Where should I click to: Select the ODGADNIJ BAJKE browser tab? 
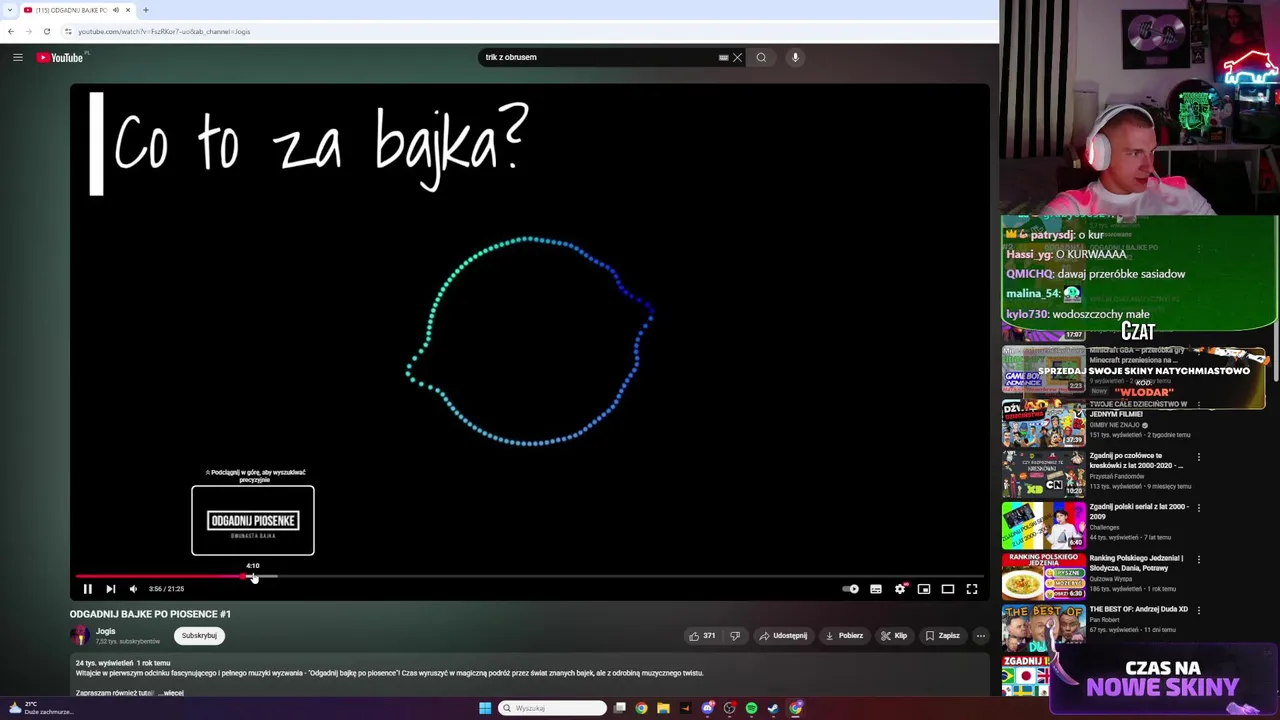pyautogui.click(x=72, y=10)
